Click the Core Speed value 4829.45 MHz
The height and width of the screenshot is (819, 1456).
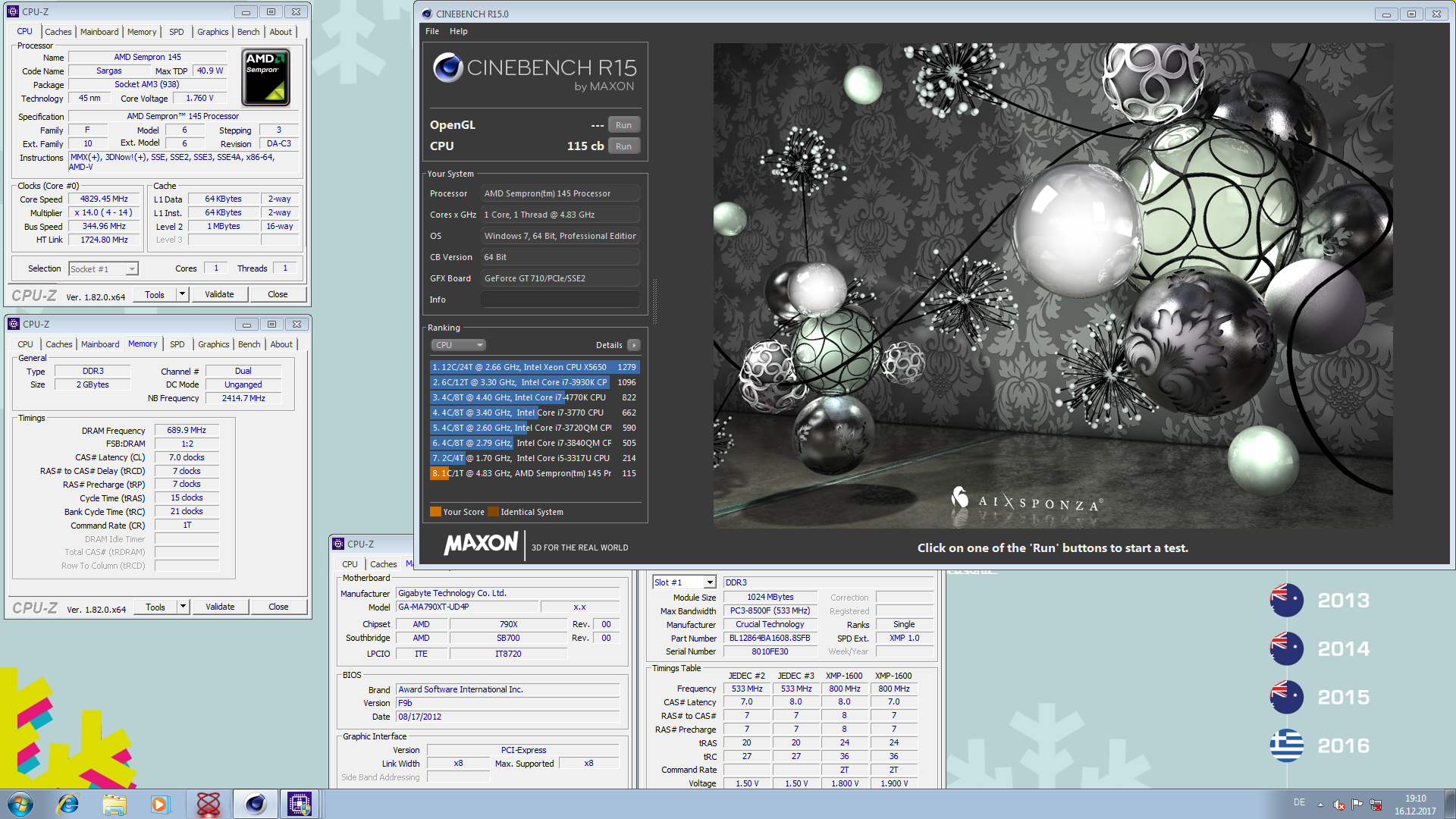pos(105,199)
